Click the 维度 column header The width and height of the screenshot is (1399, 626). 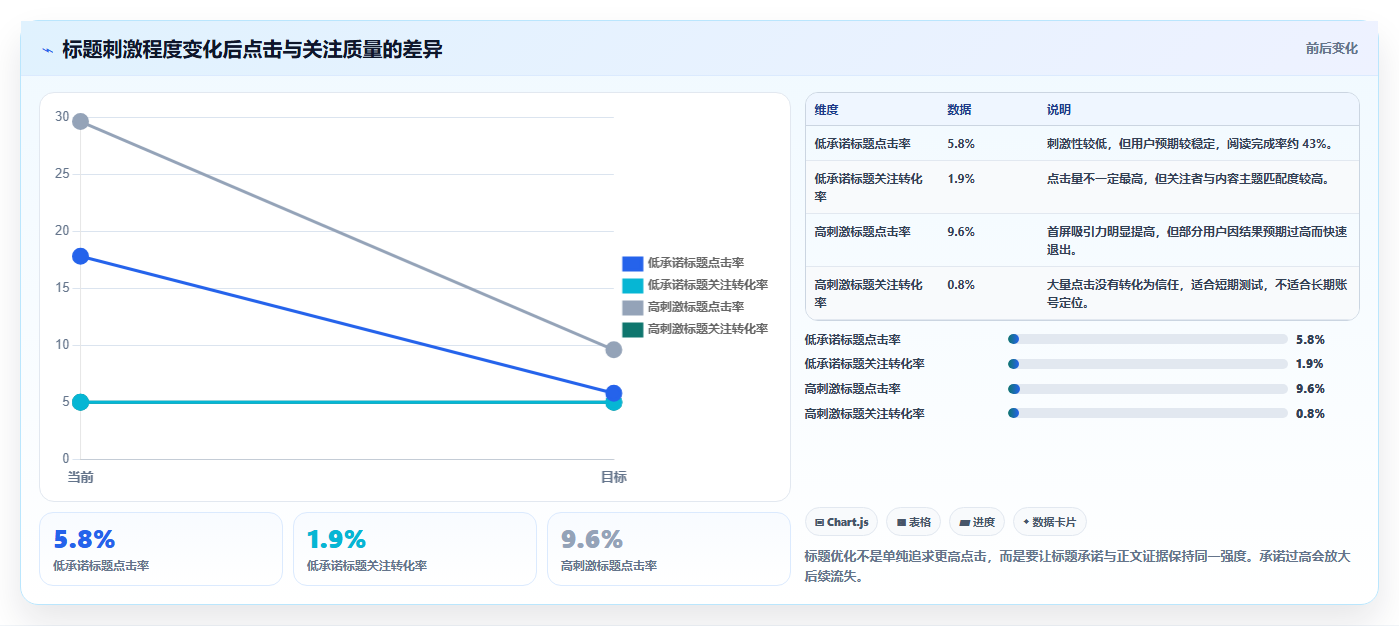(x=826, y=110)
